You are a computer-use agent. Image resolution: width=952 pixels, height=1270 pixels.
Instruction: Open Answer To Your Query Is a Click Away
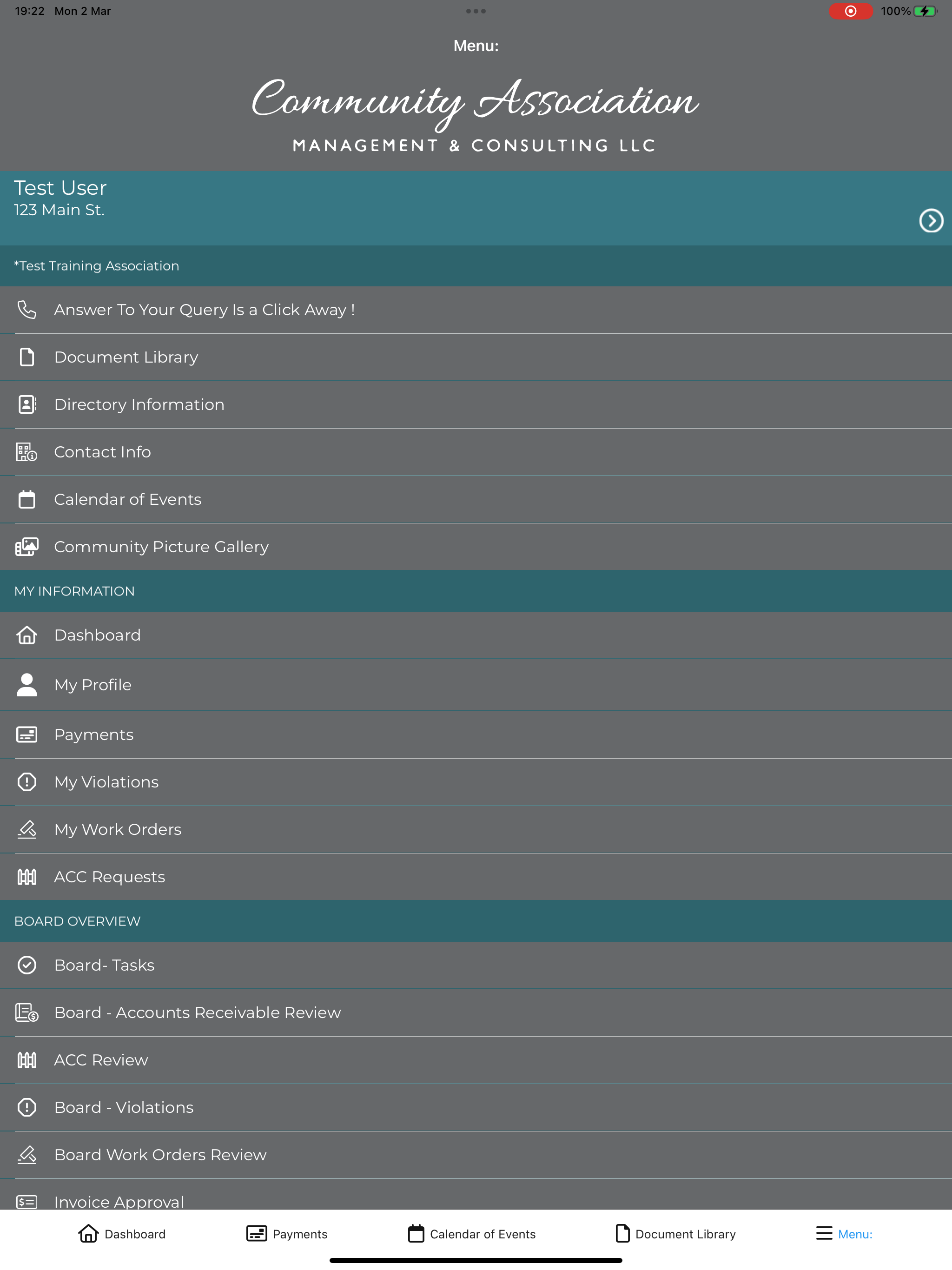point(476,310)
